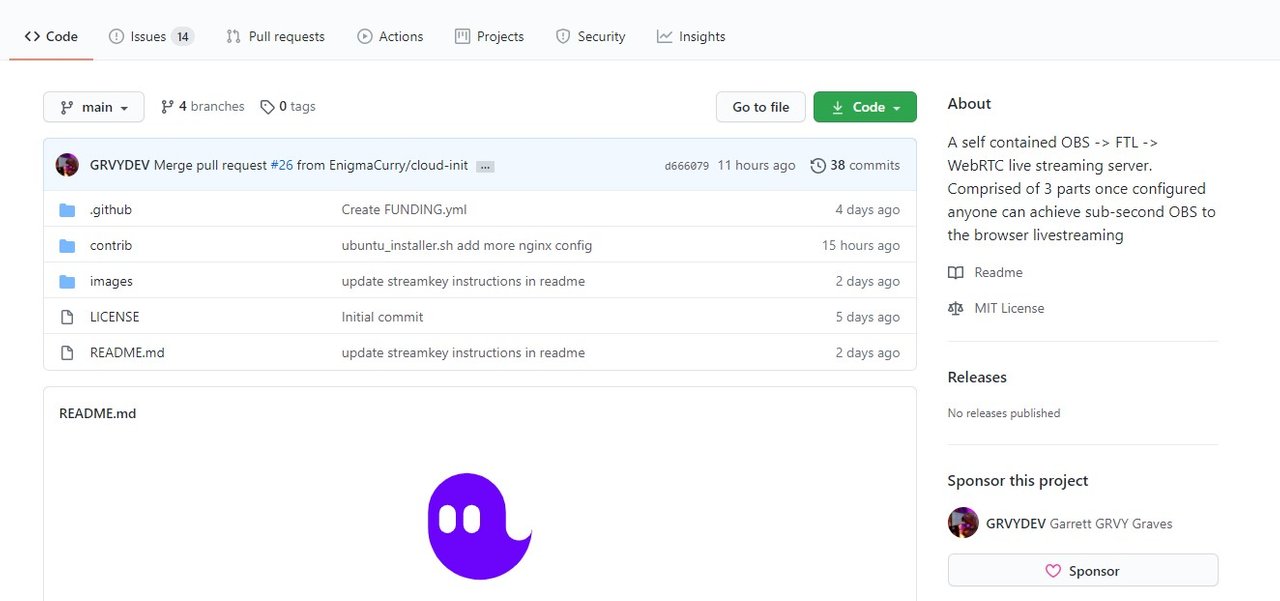Open pull request #26 link

(x=282, y=165)
